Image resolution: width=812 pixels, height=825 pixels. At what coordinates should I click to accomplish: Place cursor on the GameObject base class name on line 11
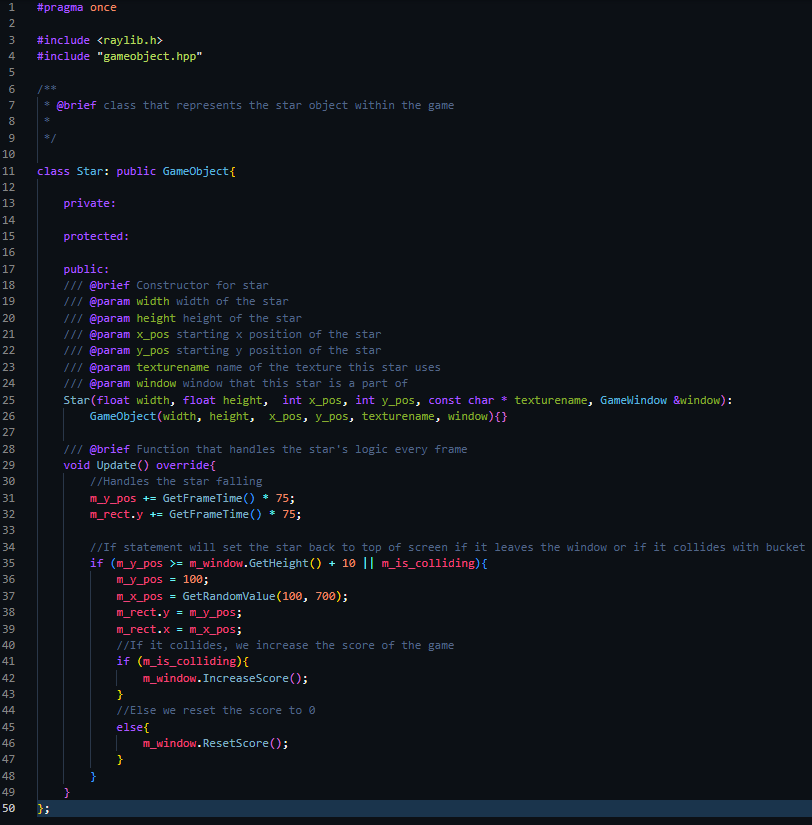[x=195, y=171]
